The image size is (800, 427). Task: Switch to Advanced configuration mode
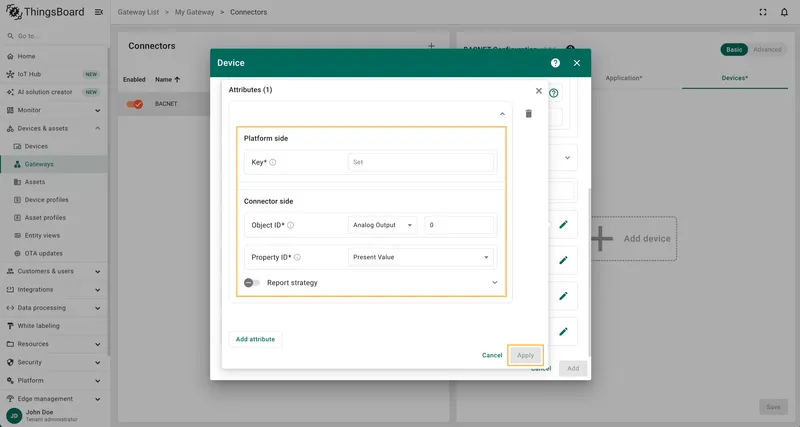(x=767, y=49)
